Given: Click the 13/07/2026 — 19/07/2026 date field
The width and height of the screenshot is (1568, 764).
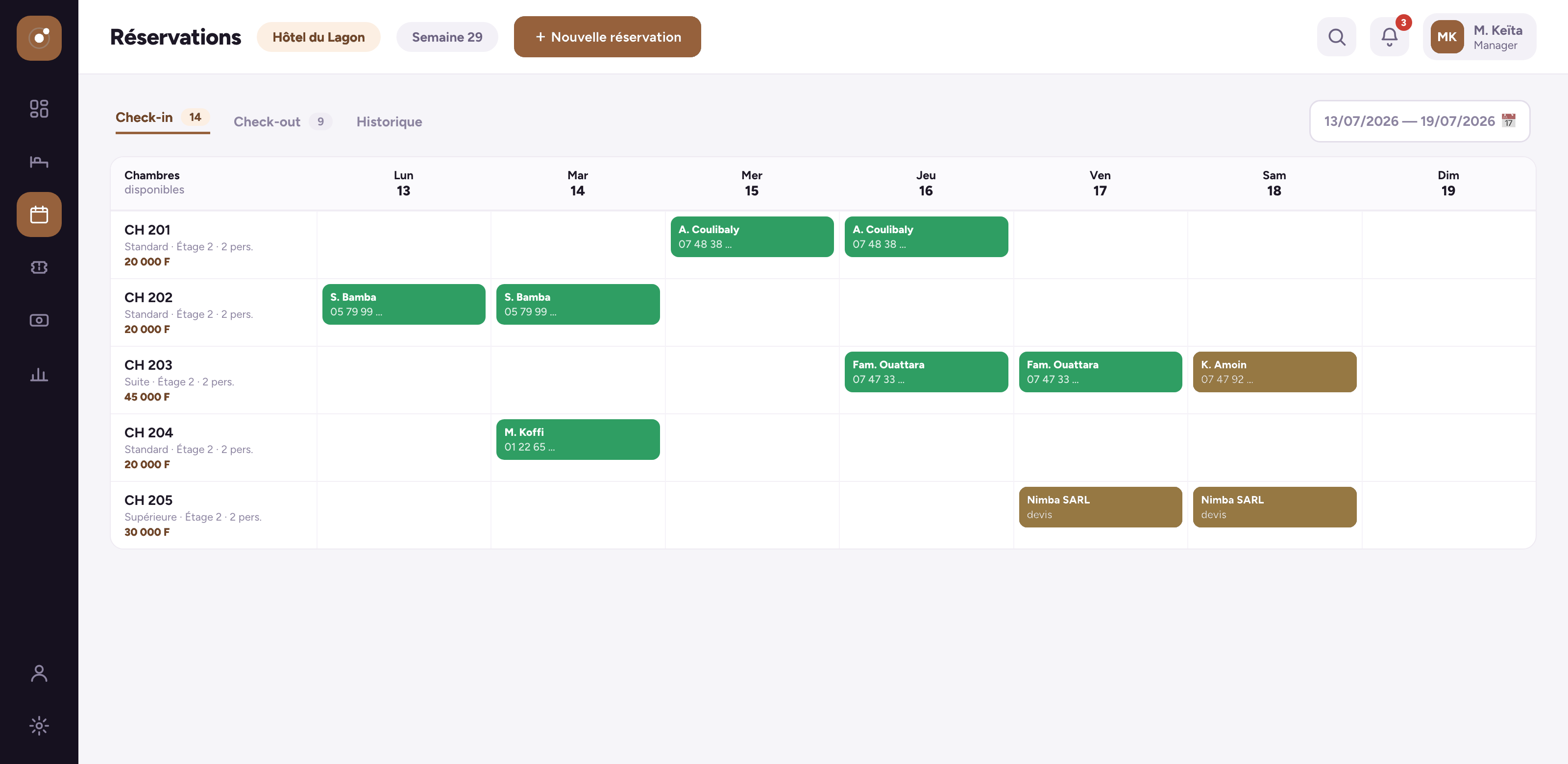Looking at the screenshot, I should point(1420,121).
